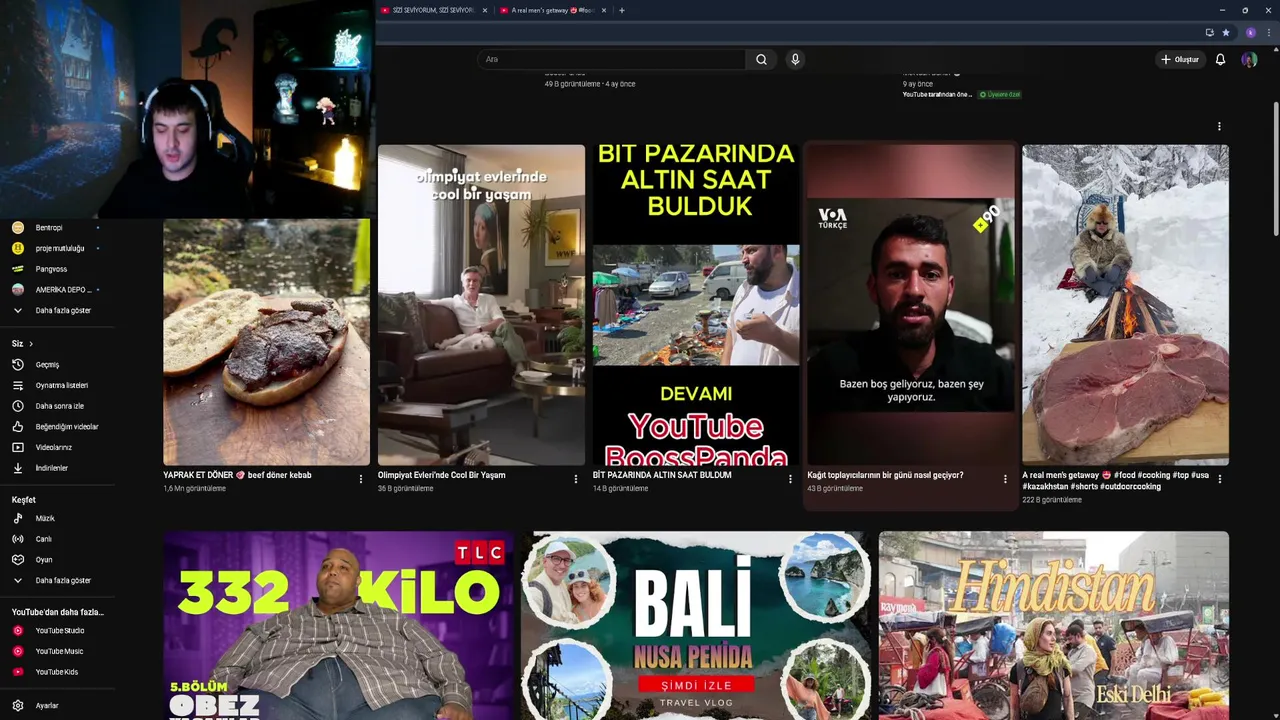Image resolution: width=1280 pixels, height=720 pixels.
Task: Play the YAPRAK ET DÖNER short thumbnail
Action: (267, 342)
